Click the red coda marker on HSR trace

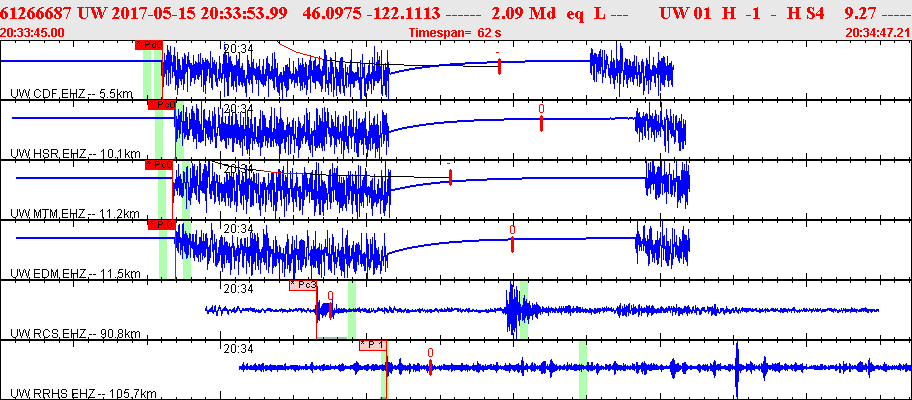(x=541, y=123)
